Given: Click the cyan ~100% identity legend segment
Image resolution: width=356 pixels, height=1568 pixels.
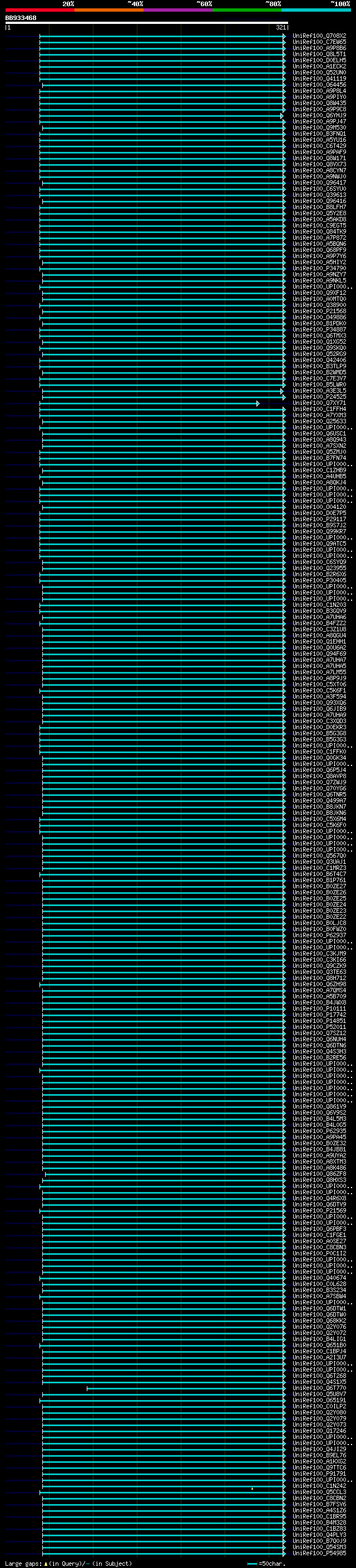Looking at the screenshot, I should point(317,10).
